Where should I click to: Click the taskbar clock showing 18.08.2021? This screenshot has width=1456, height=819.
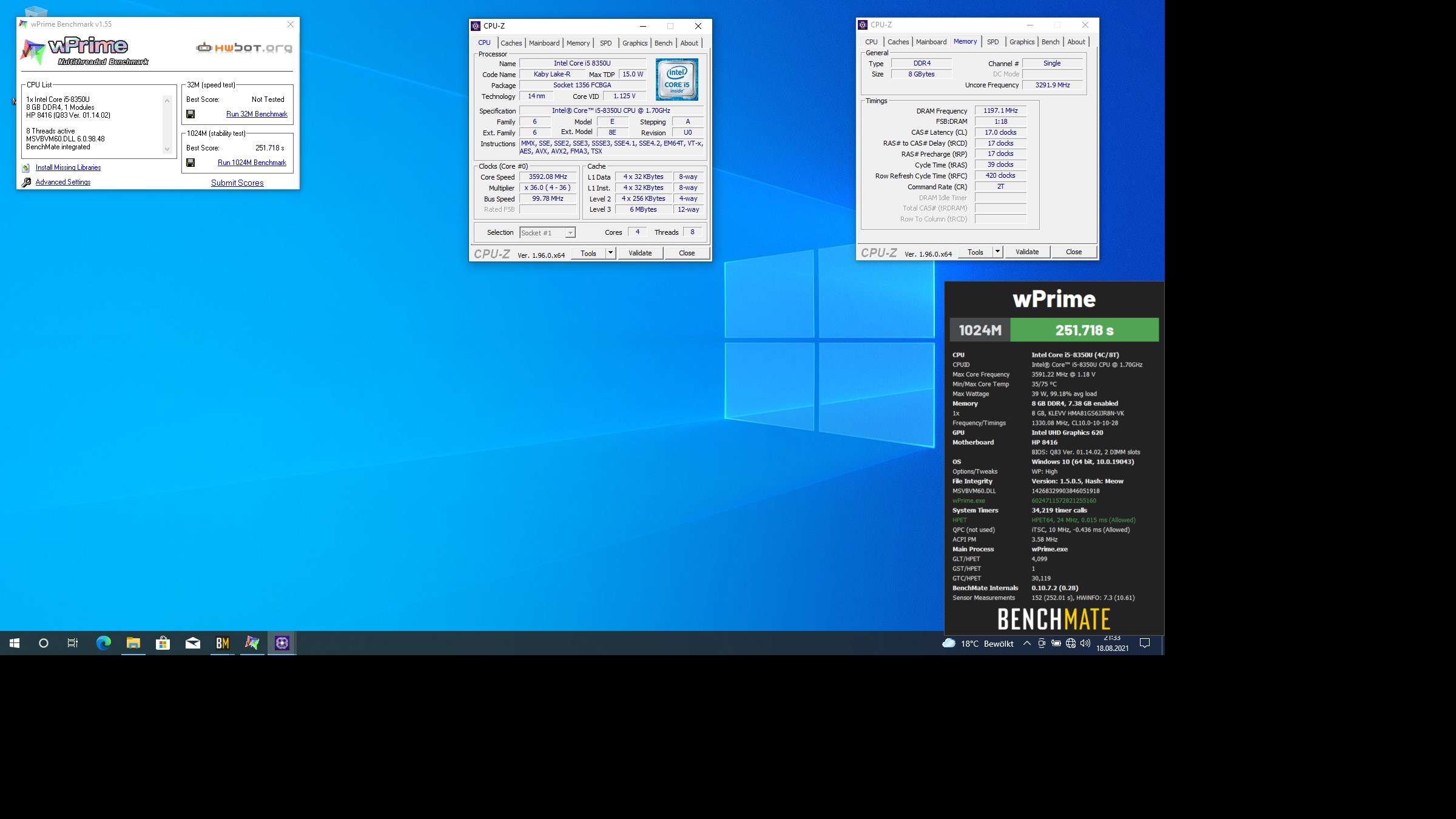pyautogui.click(x=1112, y=644)
